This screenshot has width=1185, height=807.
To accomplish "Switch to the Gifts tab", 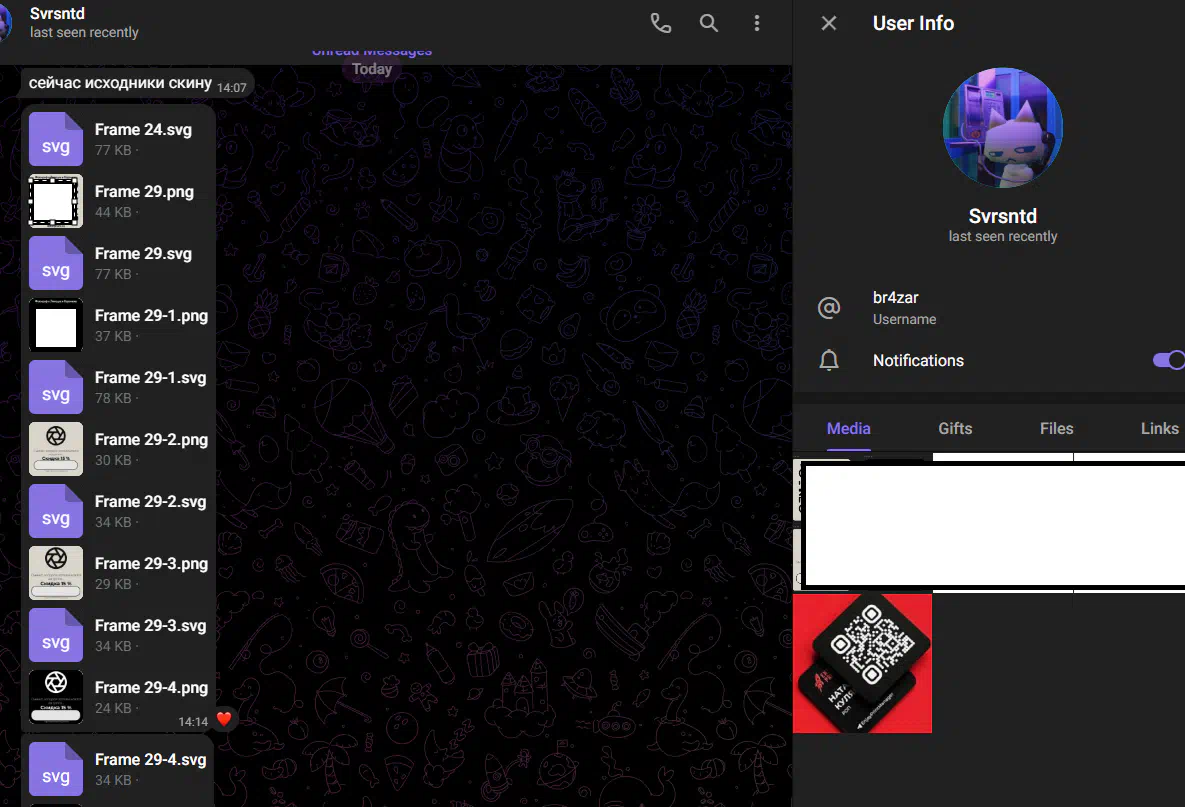I will click(x=955, y=428).
